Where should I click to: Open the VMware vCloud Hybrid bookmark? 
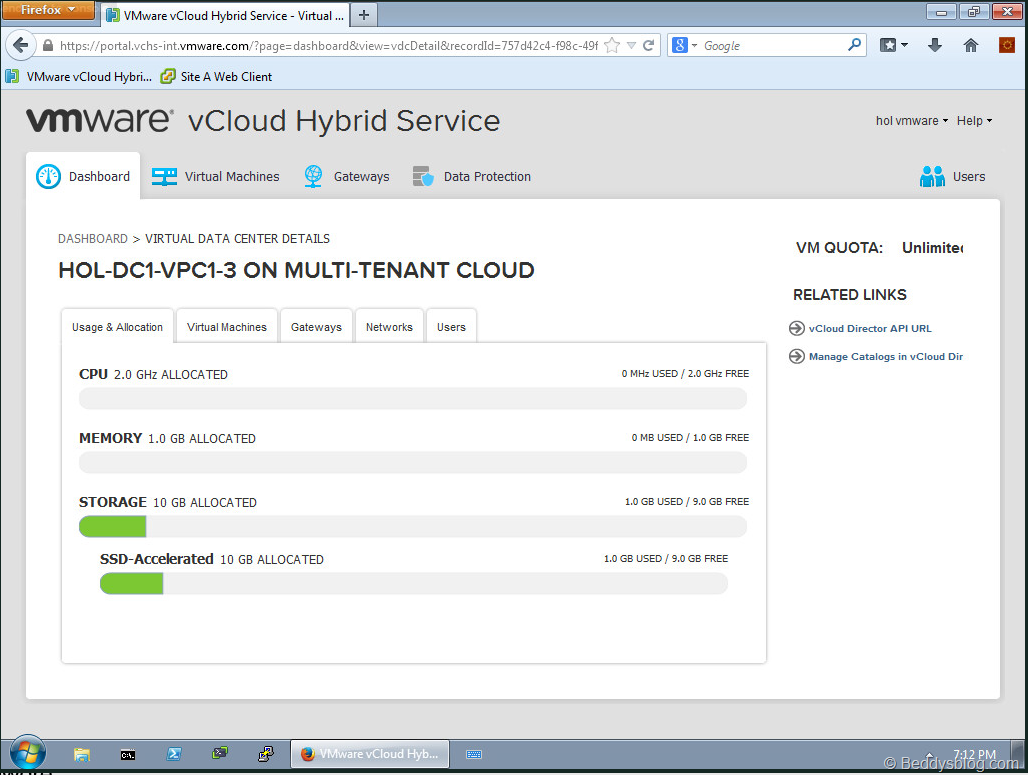click(x=79, y=77)
